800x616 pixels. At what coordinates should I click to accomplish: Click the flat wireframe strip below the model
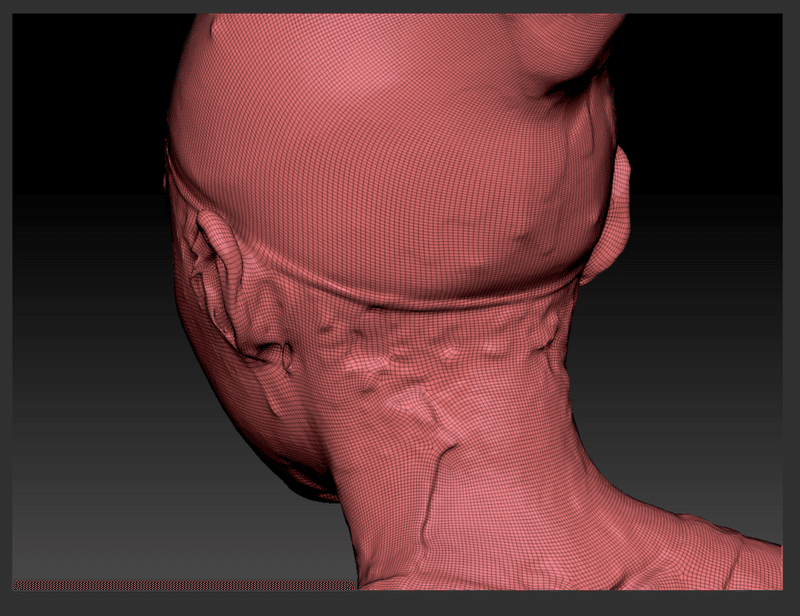point(184,585)
